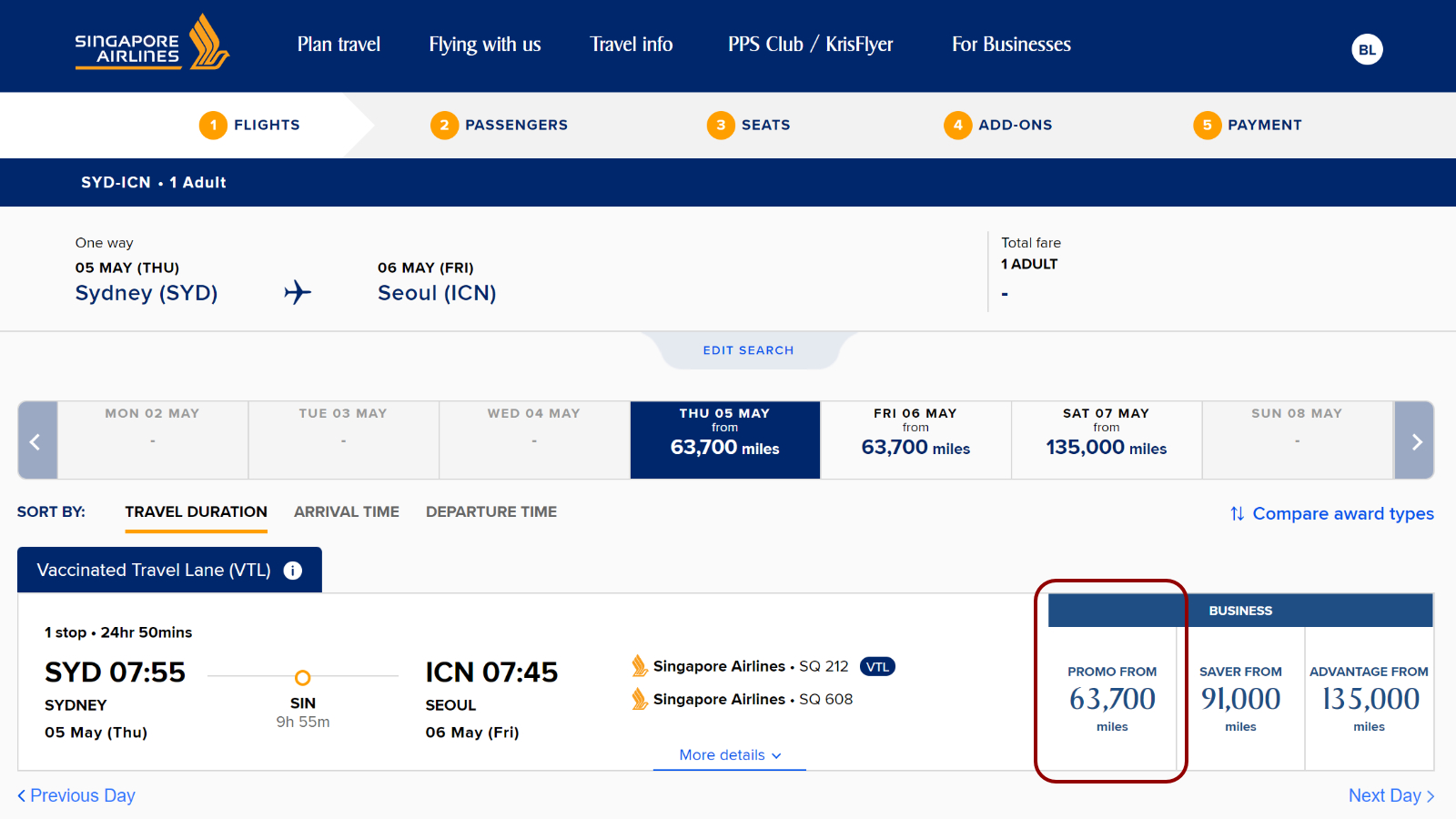Click the SYD-ICN 1 Adult summary
This screenshot has width=1456, height=819.
154,183
